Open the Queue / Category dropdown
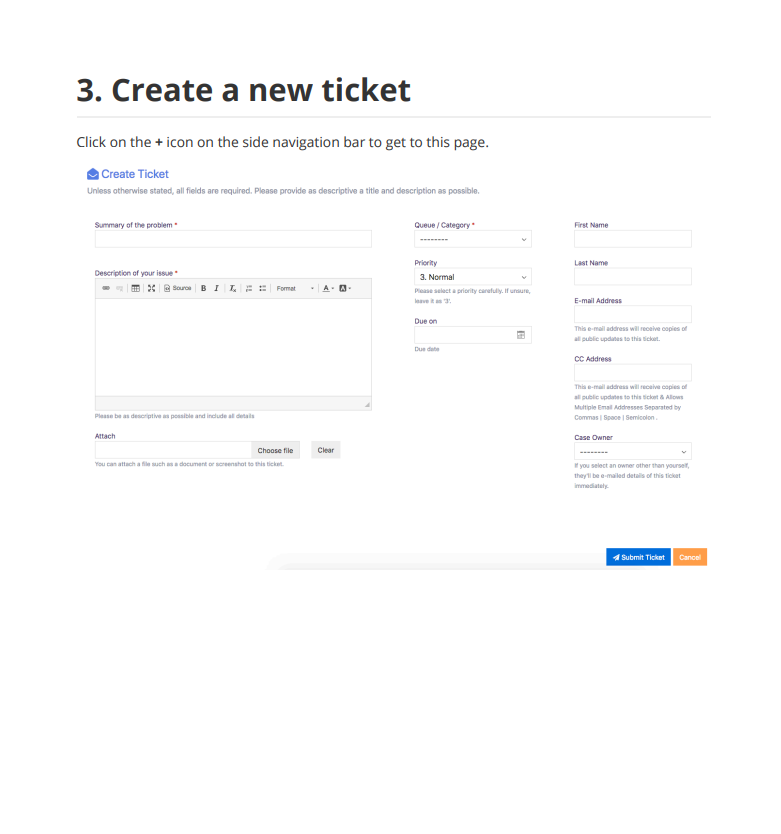Screen dimensions: 781x834 tap(473, 239)
